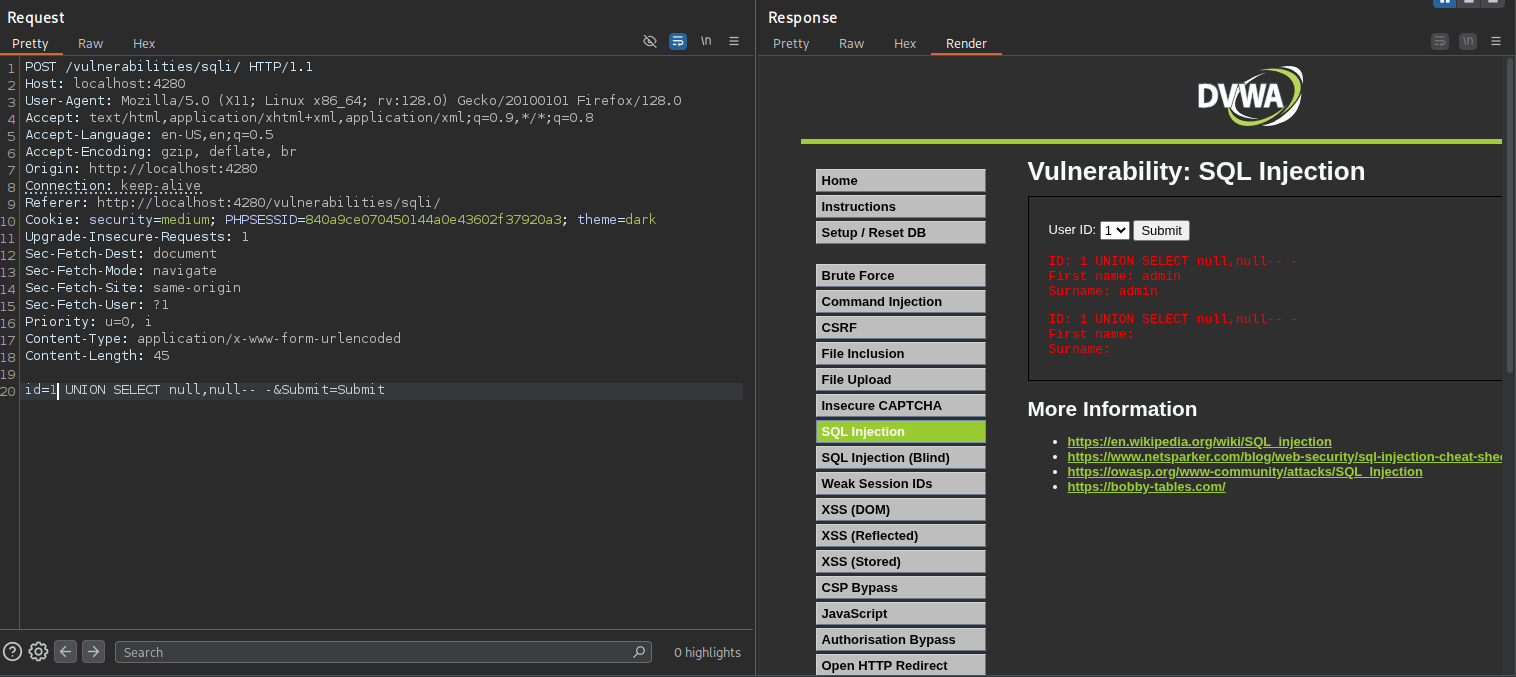Click the Submit button next to User ID
Image resolution: width=1516 pixels, height=677 pixels.
[1161, 230]
